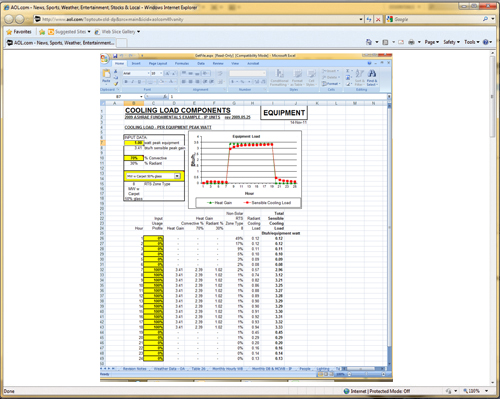Select the Table 26 sheet tab
This screenshot has width=500, height=399.
point(198,369)
